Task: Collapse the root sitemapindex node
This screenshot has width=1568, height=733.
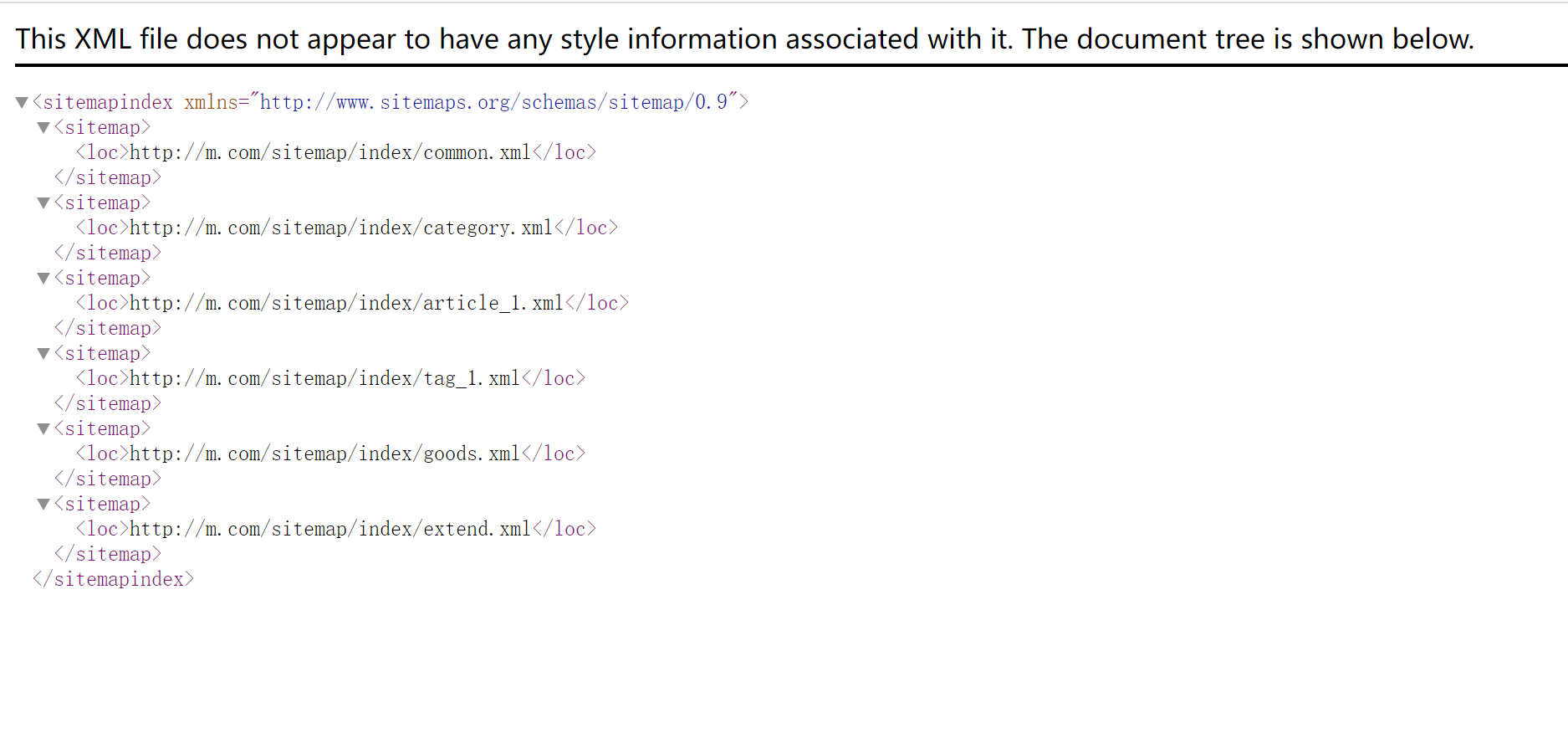Action: [22, 103]
